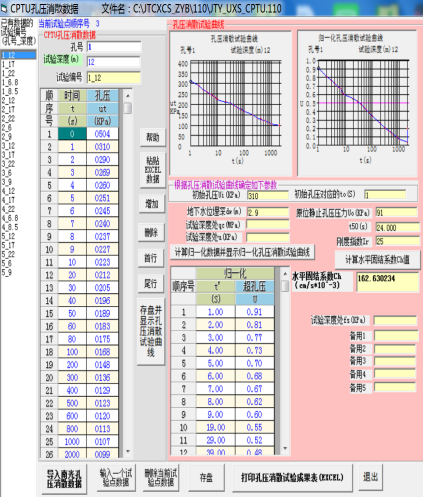The height and width of the screenshot is (497, 424).
Task: Jump to first row via 首行
Action: (151, 258)
